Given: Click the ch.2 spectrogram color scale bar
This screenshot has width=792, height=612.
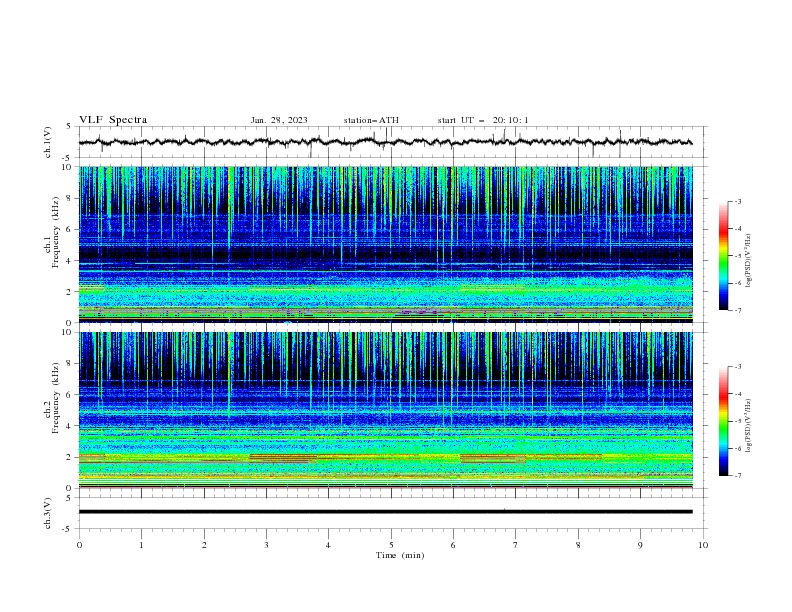Looking at the screenshot, I should click(723, 421).
